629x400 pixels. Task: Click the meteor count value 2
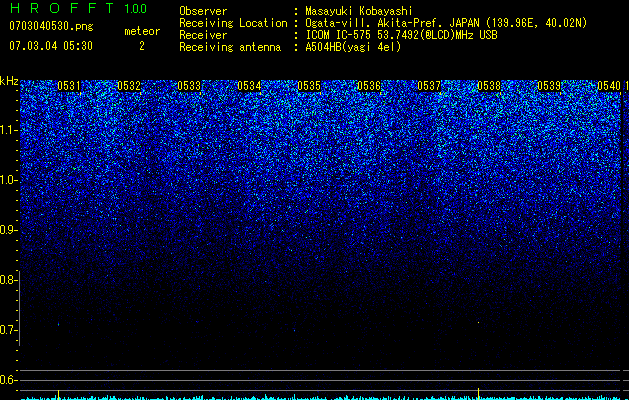pyautogui.click(x=142, y=46)
